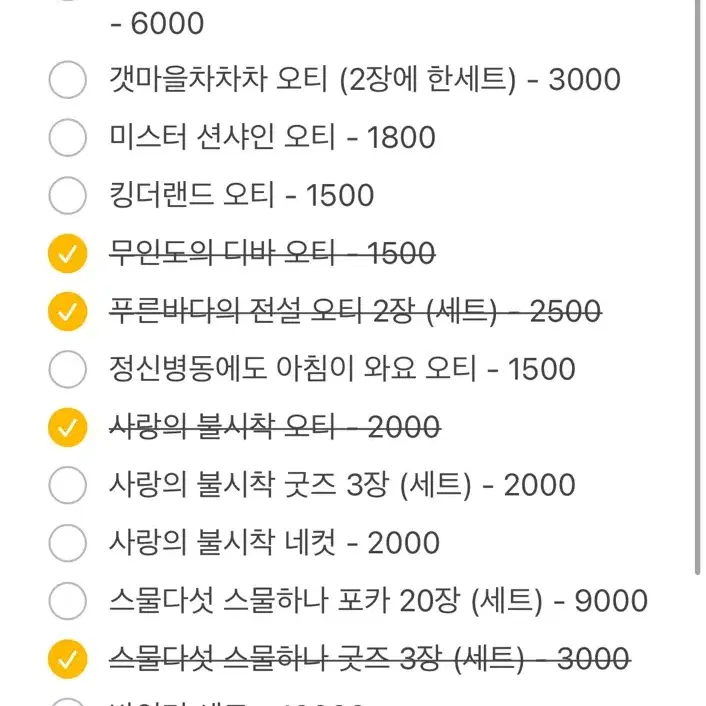Check the 스물다섯 스물하나 포카 20장 circle
The height and width of the screenshot is (706, 706).
pos(68,601)
